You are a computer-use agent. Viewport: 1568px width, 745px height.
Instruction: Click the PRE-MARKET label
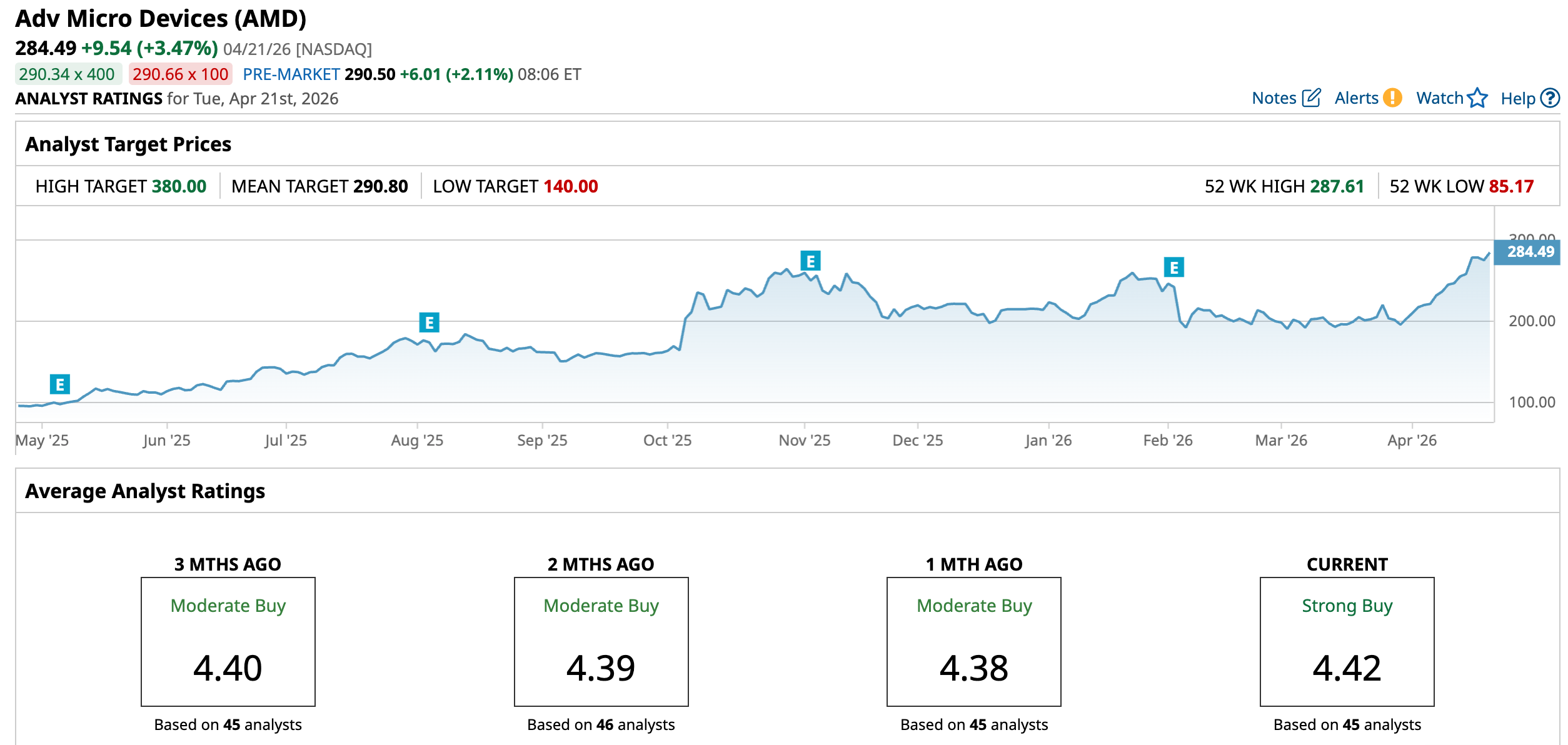click(291, 74)
